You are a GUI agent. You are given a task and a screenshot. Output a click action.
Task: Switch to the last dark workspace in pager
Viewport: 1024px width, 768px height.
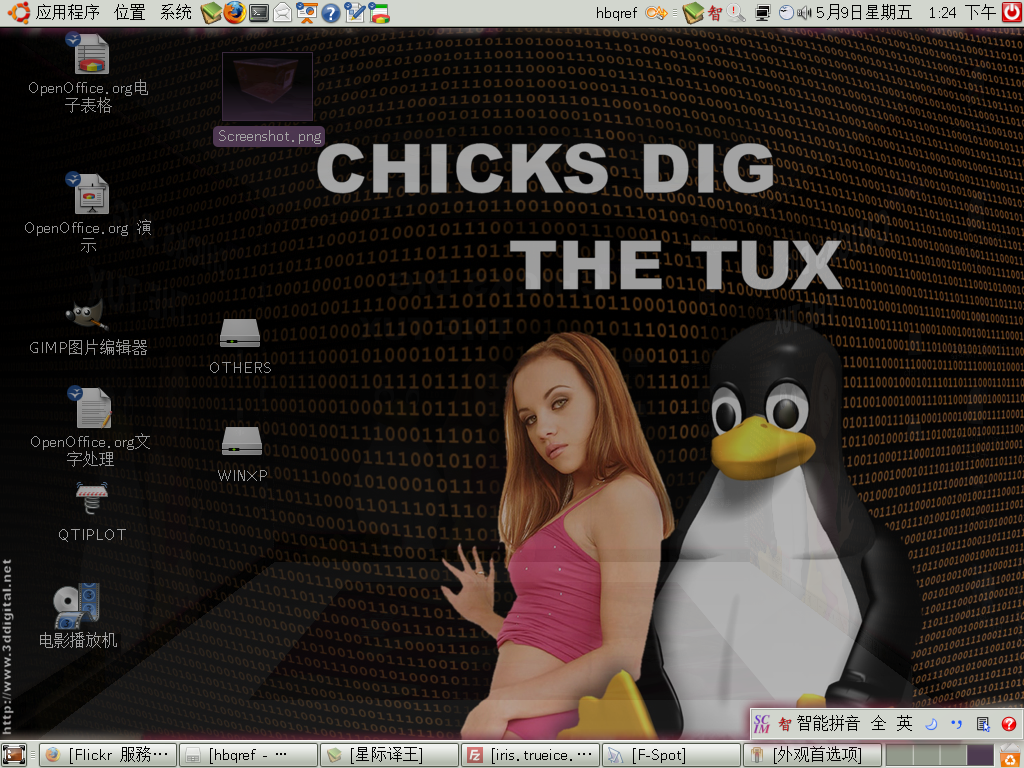point(980,755)
